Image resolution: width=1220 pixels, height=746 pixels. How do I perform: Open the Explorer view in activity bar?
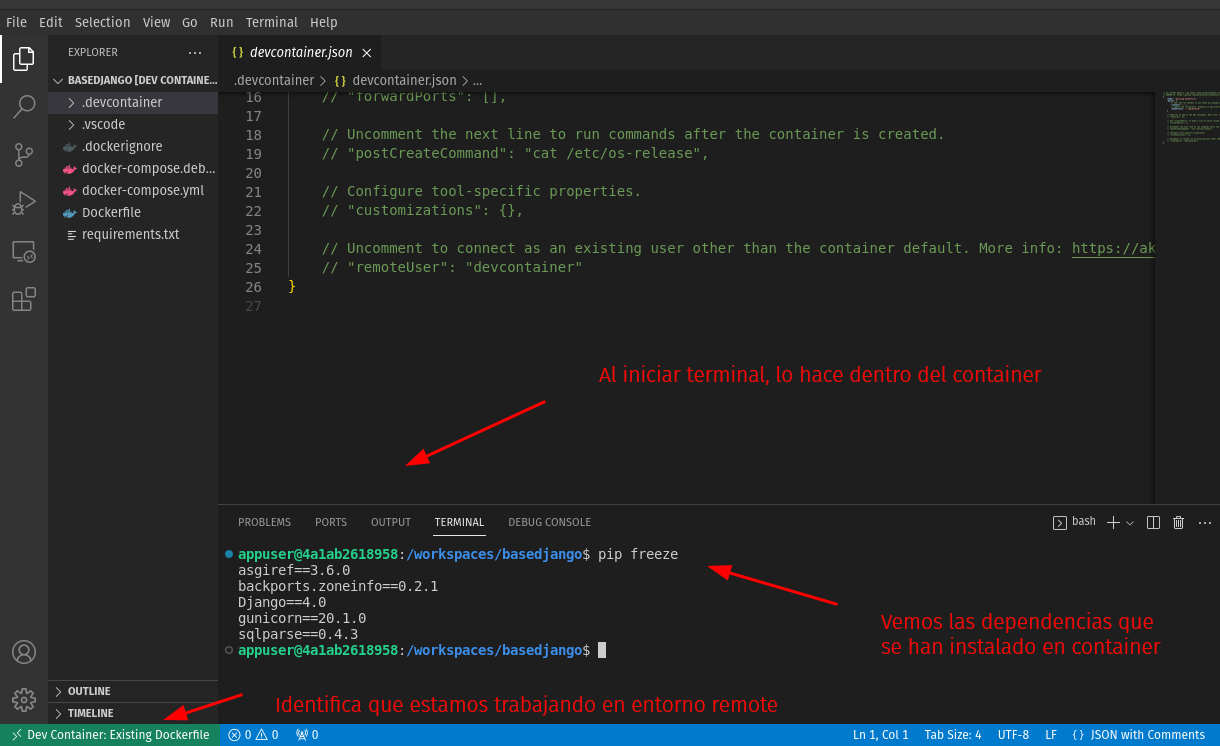[x=24, y=59]
